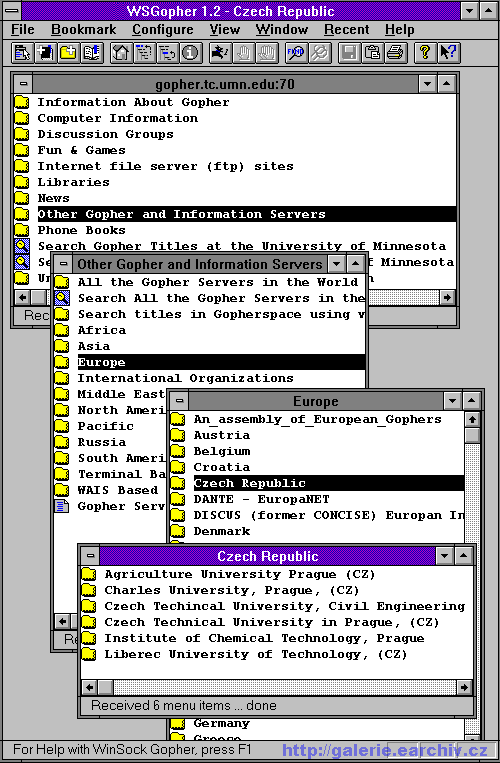Click the FIND magnifier toolbar icon

pos(296,52)
